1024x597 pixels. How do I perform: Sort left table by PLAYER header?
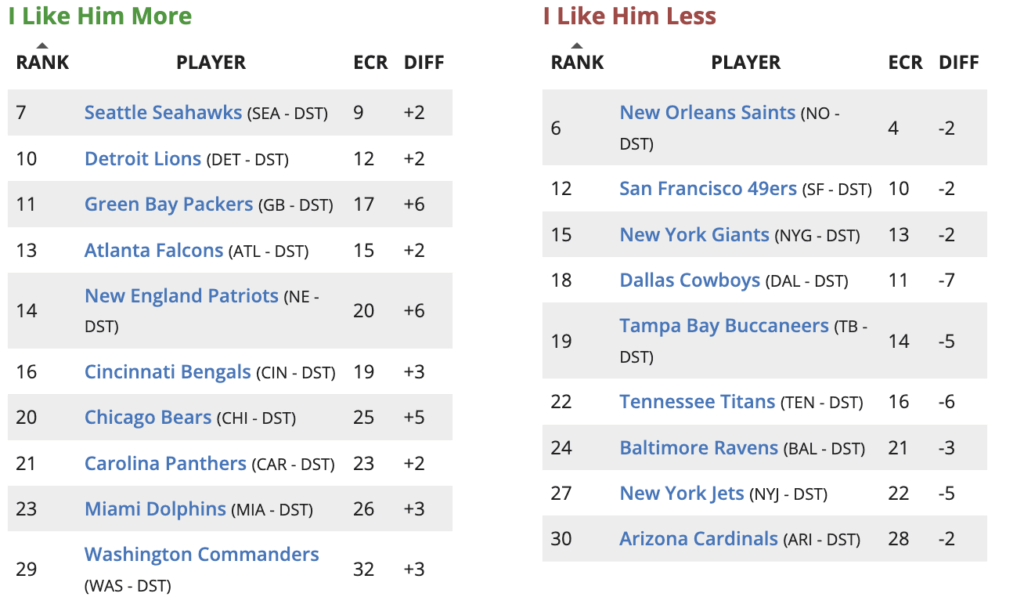(x=211, y=62)
